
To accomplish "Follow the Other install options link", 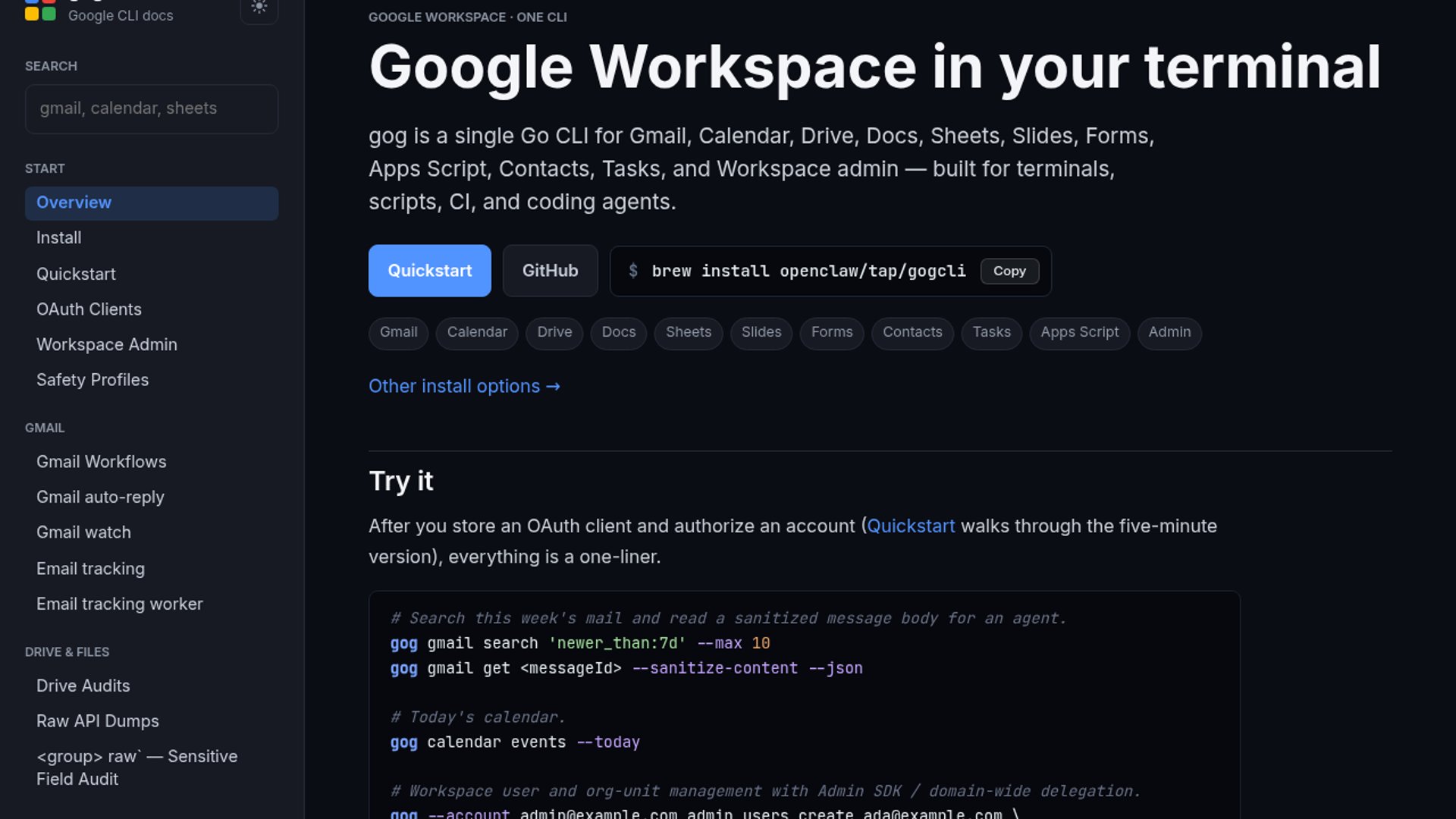I will 464,386.
